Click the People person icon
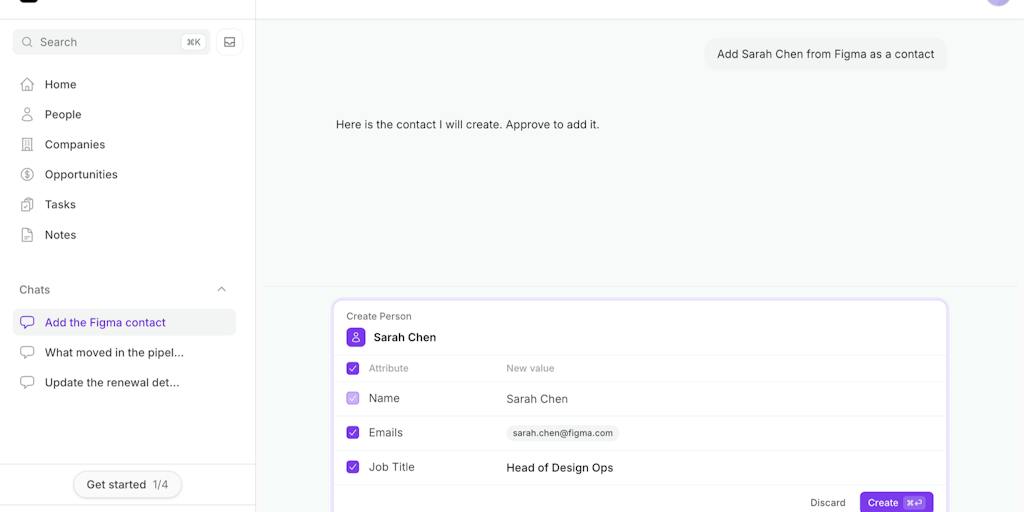Viewport: 1024px width, 512px height. pyautogui.click(x=27, y=114)
